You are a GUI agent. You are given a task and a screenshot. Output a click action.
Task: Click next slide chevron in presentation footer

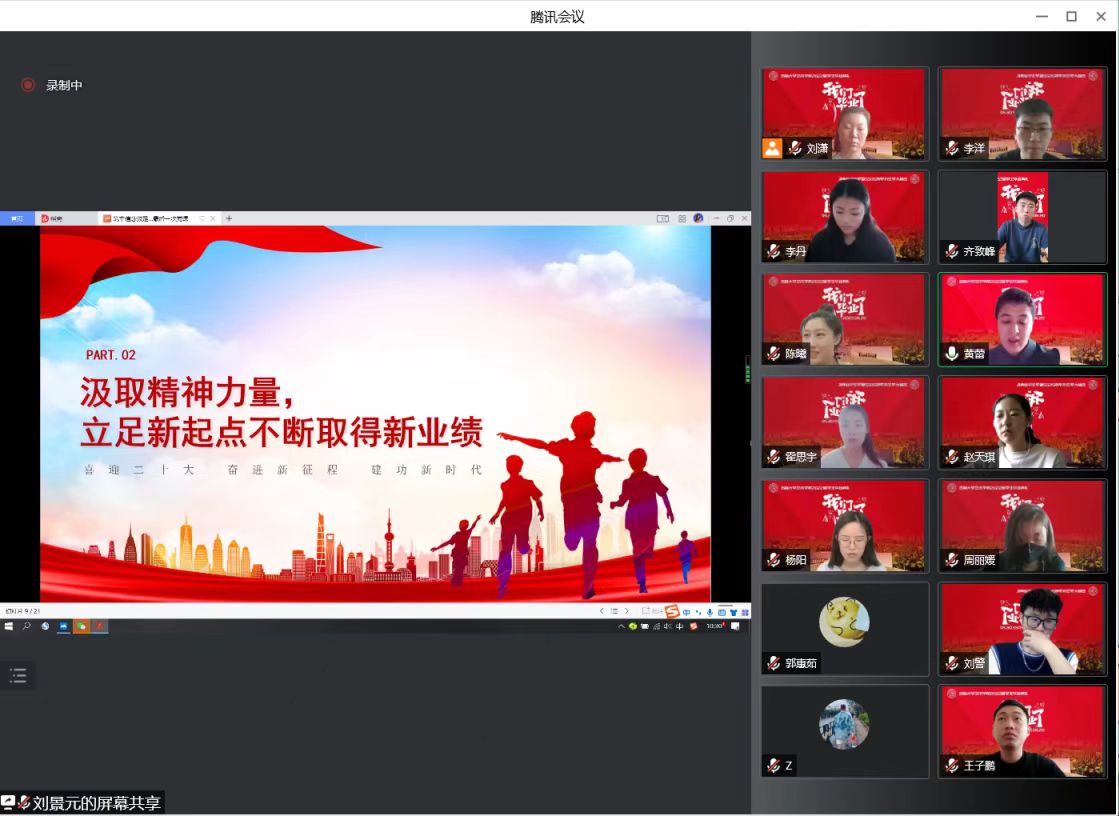pos(627,611)
